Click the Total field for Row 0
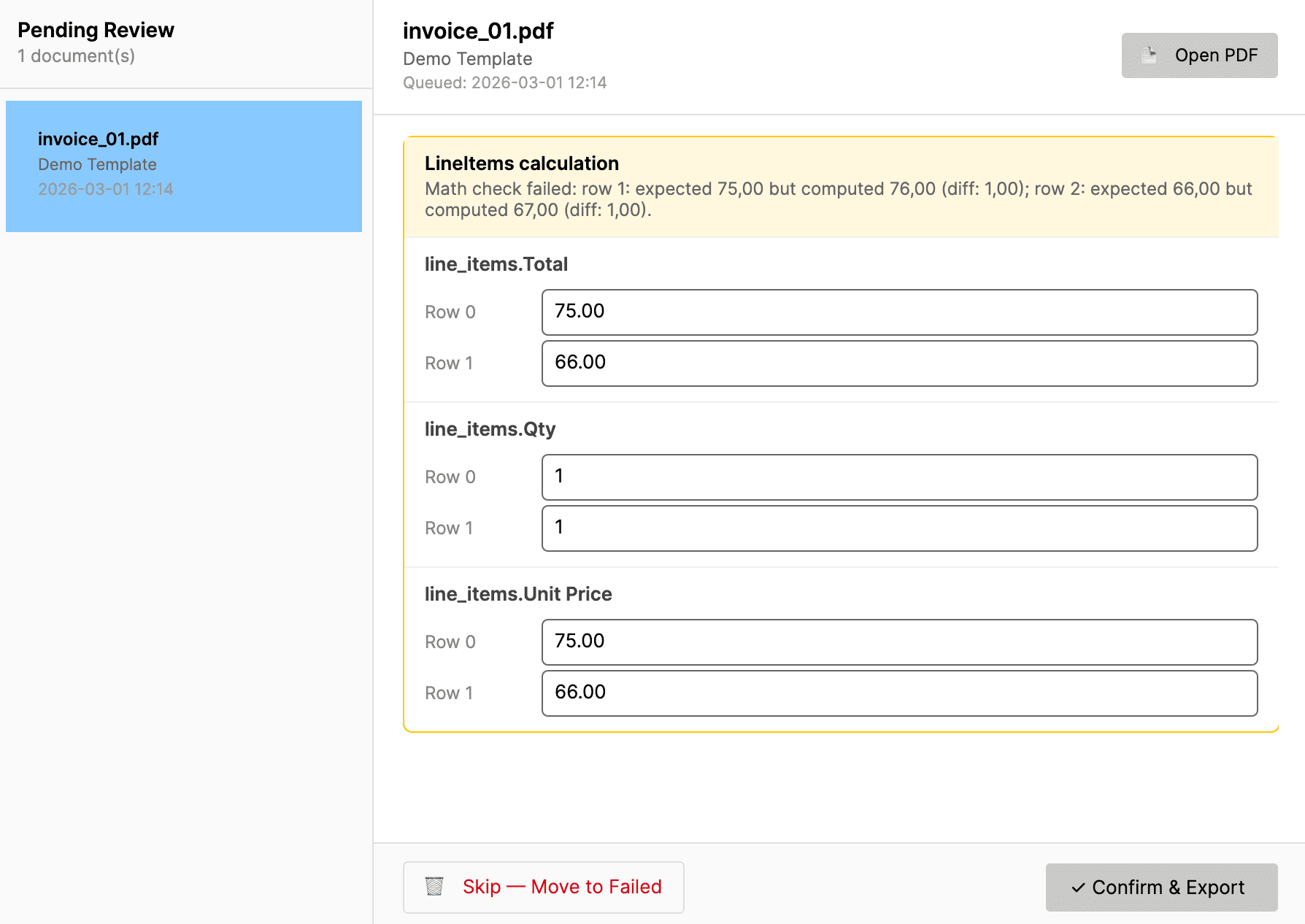Screen dimensions: 1305x924 click(x=899, y=312)
